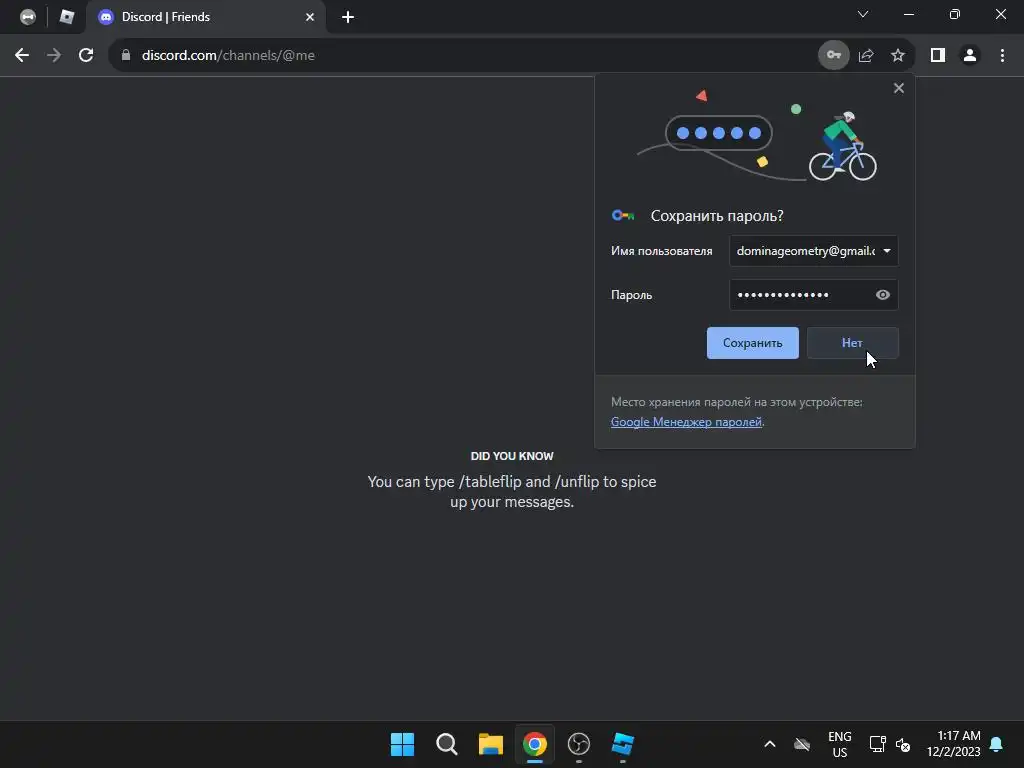
Task: Open the Chrome three-dot menu
Action: tap(1002, 56)
